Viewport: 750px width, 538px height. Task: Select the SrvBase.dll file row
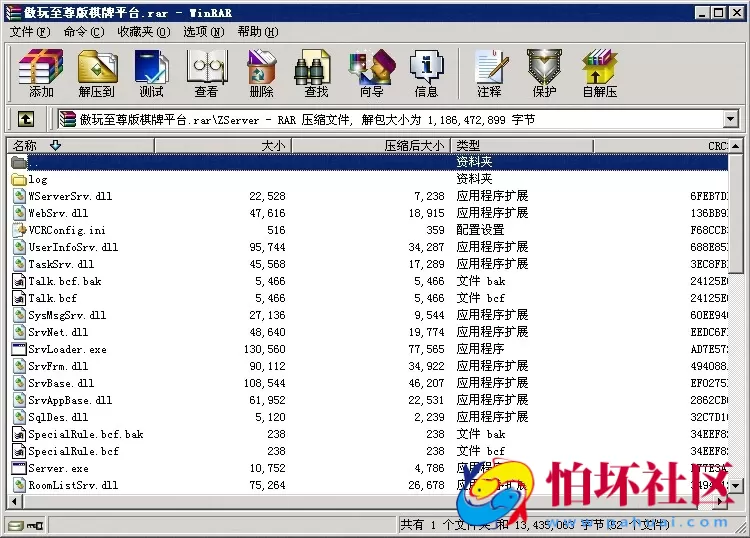pyautogui.click(x=368, y=383)
